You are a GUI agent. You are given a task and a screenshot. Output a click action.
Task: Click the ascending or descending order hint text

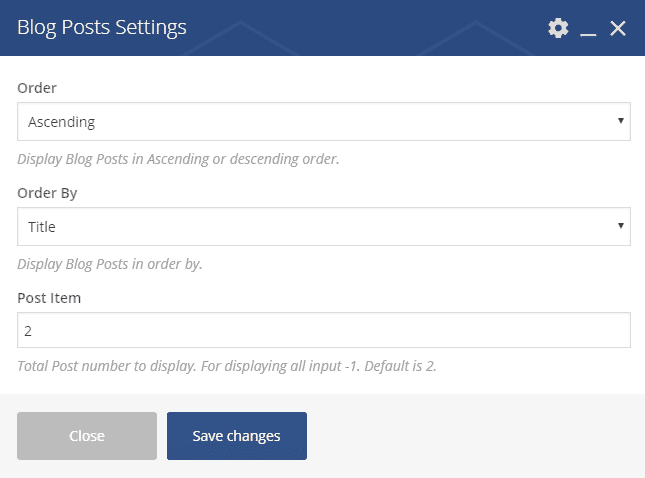[x=179, y=159]
